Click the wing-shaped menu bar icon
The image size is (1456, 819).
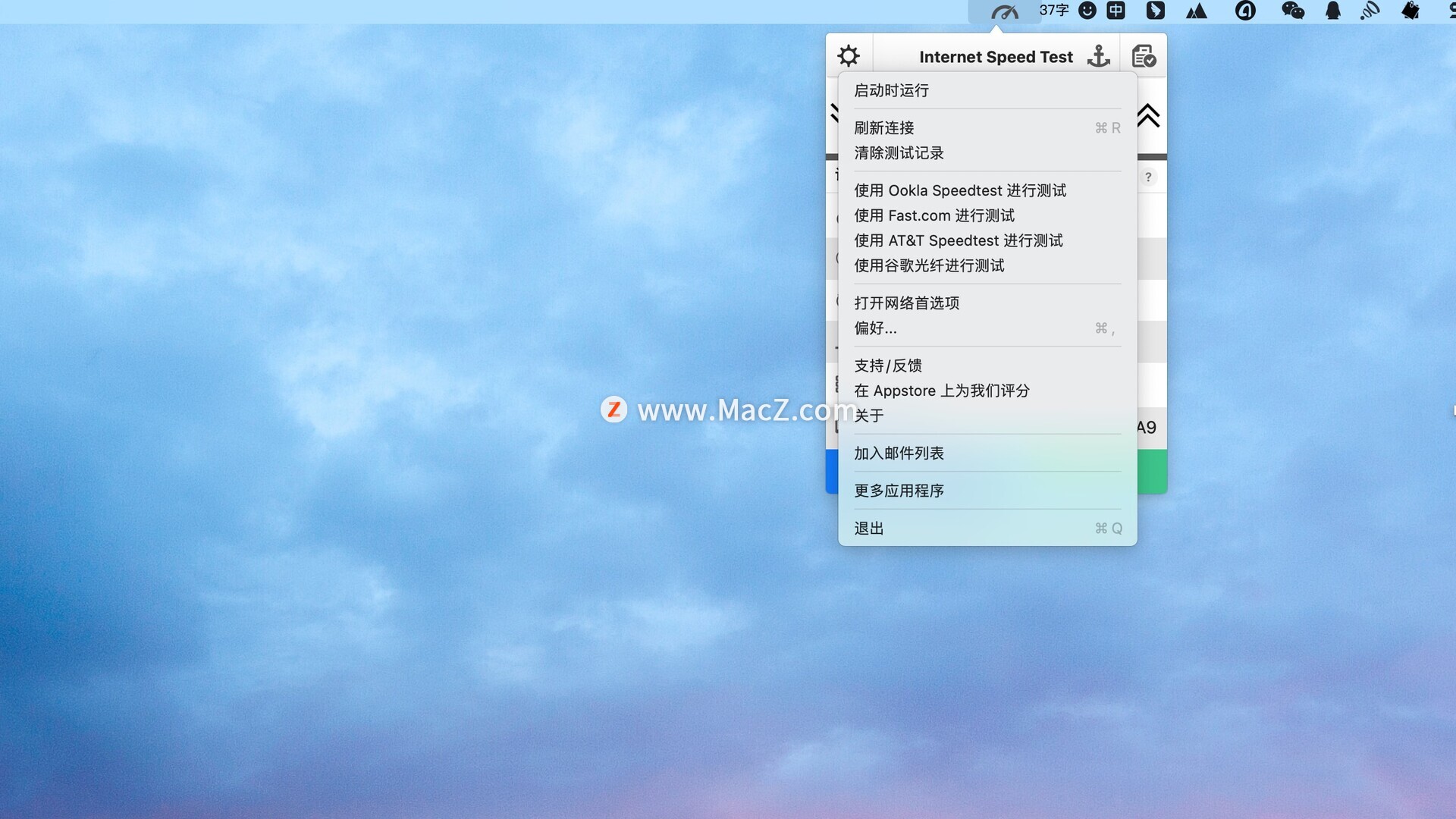[x=1155, y=11]
